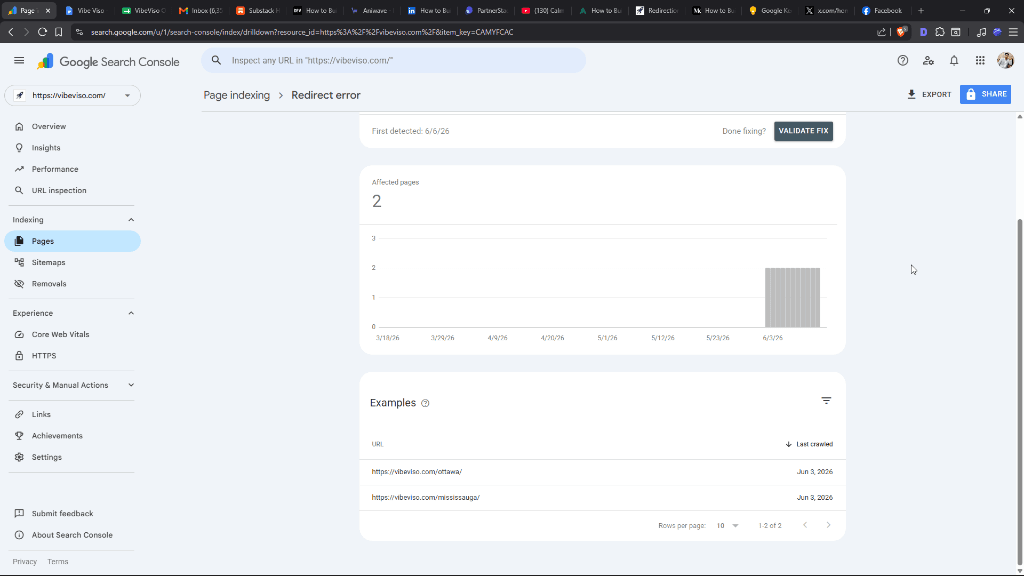Open a new browser tab

[x=921, y=10]
